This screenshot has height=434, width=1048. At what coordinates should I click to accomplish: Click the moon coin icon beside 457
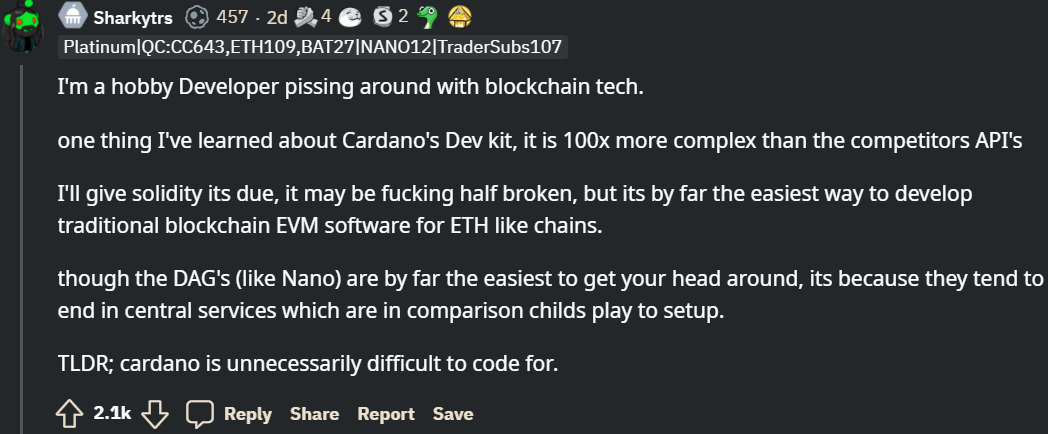pos(198,17)
